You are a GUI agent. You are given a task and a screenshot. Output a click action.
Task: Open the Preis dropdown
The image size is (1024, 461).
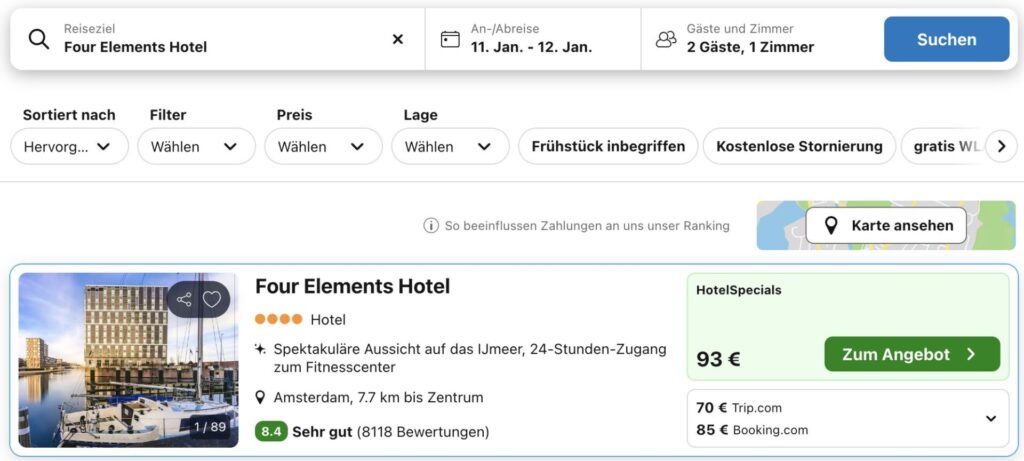[322, 146]
